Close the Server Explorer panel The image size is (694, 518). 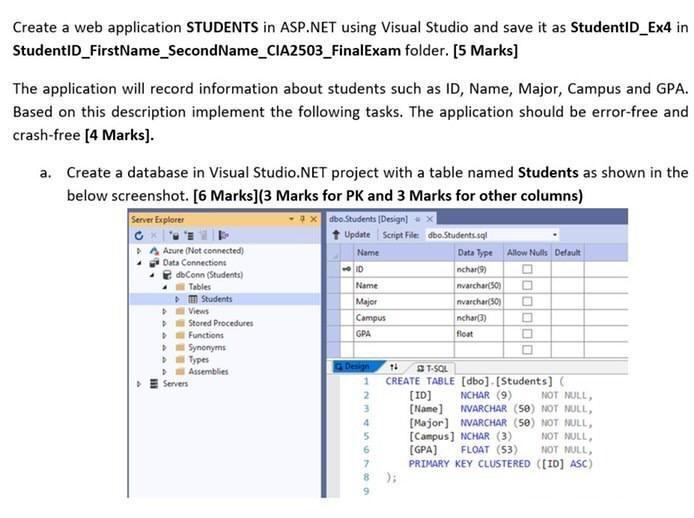314,219
